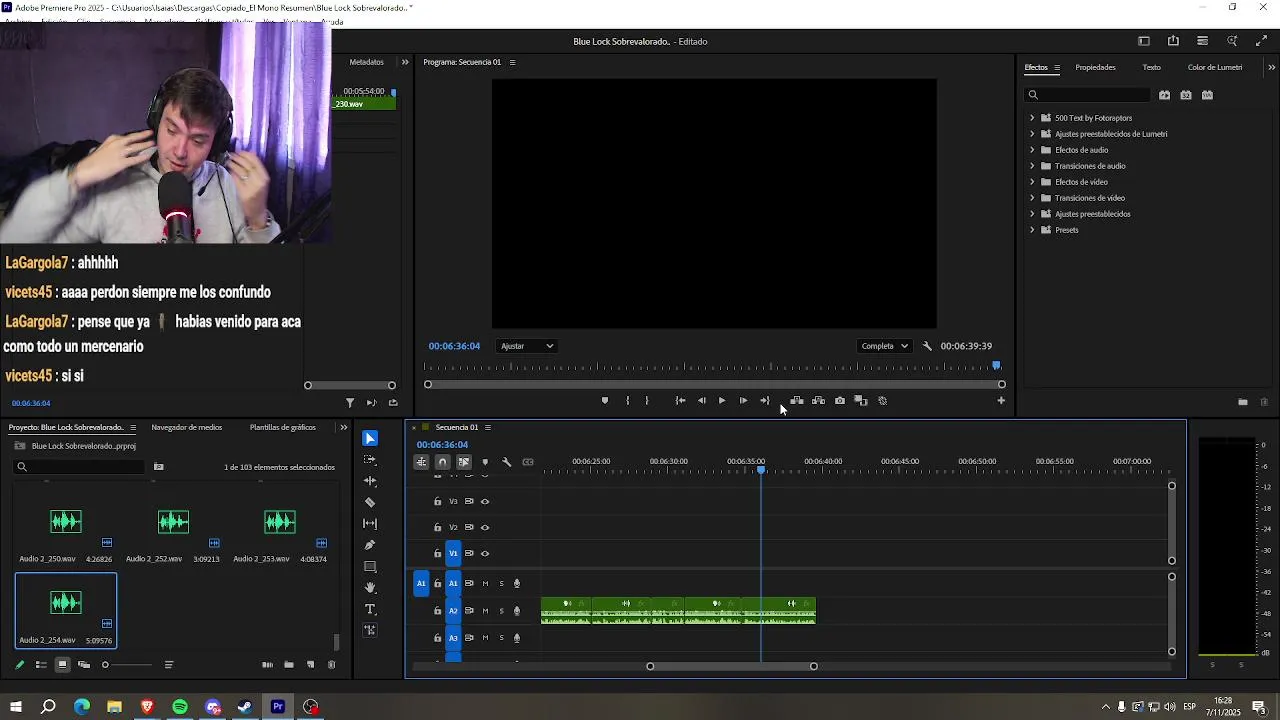The width and height of the screenshot is (1280, 720).
Task: Click the Extract button in Program monitor
Action: [x=818, y=401]
